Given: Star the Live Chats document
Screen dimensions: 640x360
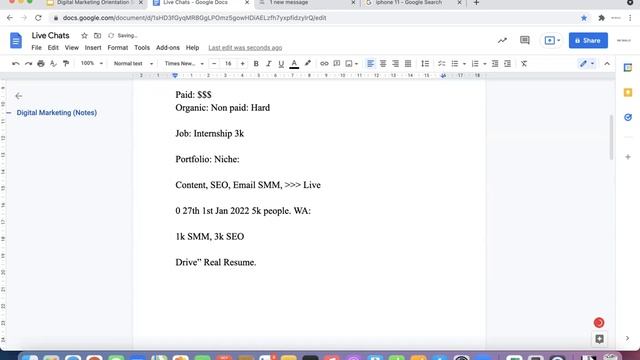Looking at the screenshot, I should [x=84, y=36].
